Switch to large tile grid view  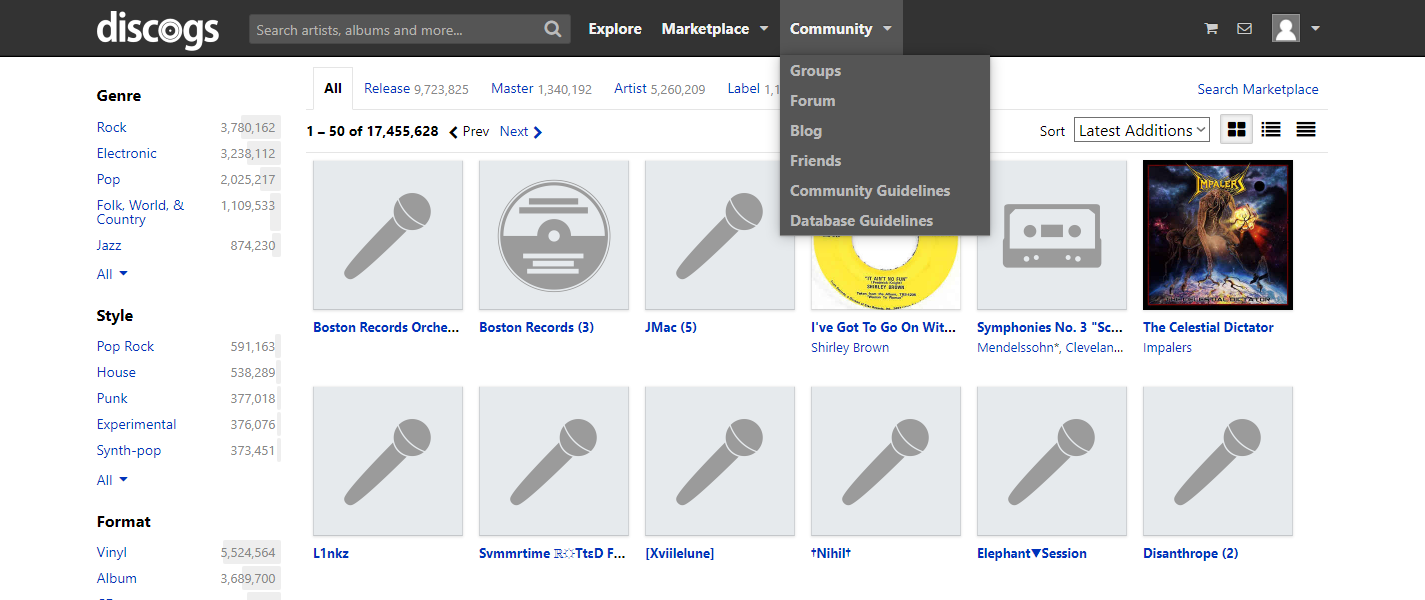(x=1237, y=130)
